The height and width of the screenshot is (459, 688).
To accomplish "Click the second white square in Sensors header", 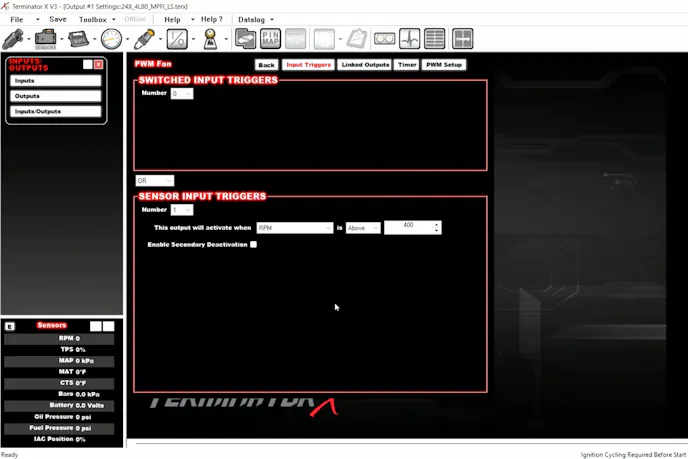I will click(108, 326).
